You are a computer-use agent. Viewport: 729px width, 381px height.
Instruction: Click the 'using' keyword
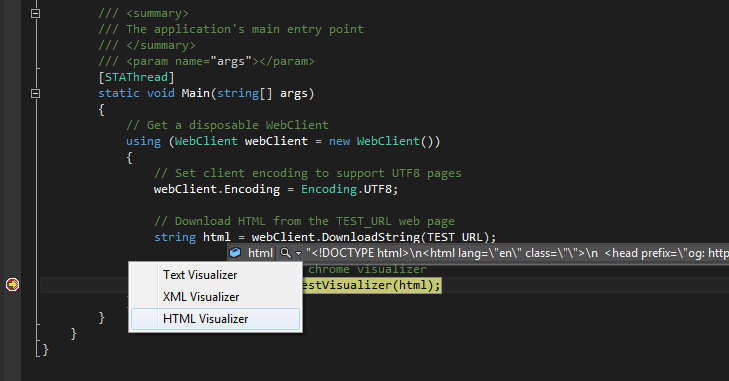143,141
